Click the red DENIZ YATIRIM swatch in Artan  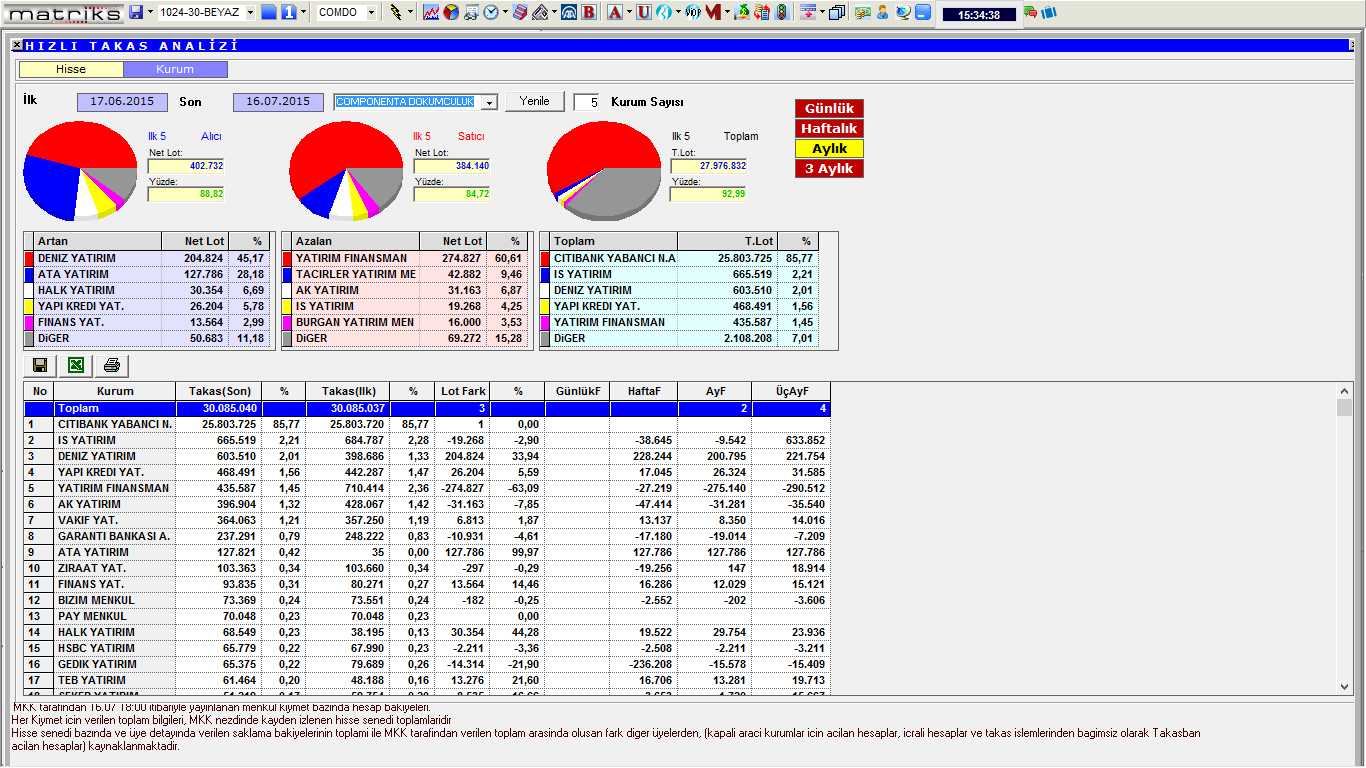coord(28,258)
